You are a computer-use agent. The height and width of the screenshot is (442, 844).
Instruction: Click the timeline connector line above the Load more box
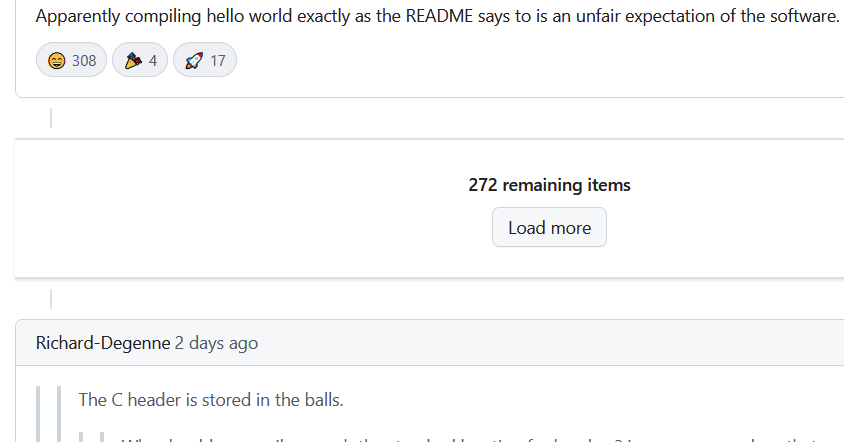click(51, 118)
